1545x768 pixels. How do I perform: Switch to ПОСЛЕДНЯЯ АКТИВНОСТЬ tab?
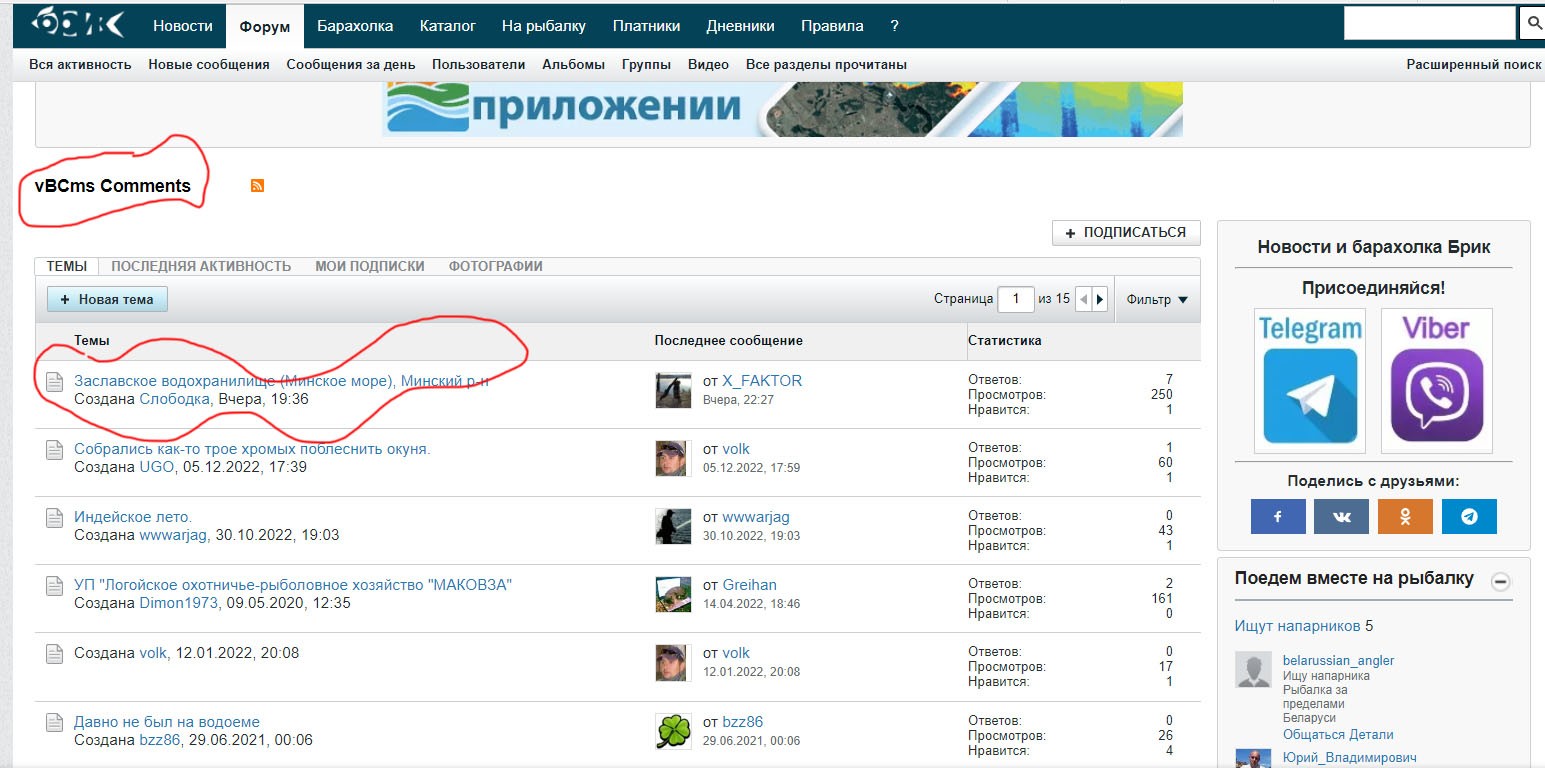click(x=201, y=266)
